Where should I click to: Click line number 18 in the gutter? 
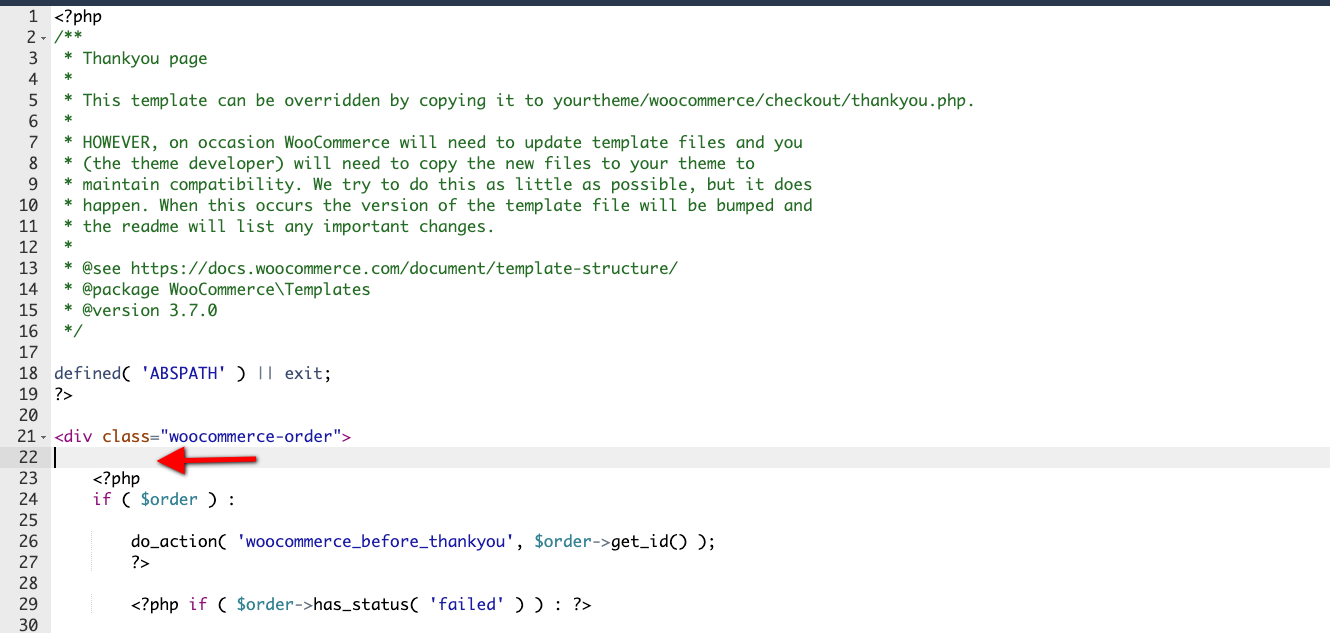tap(28, 373)
